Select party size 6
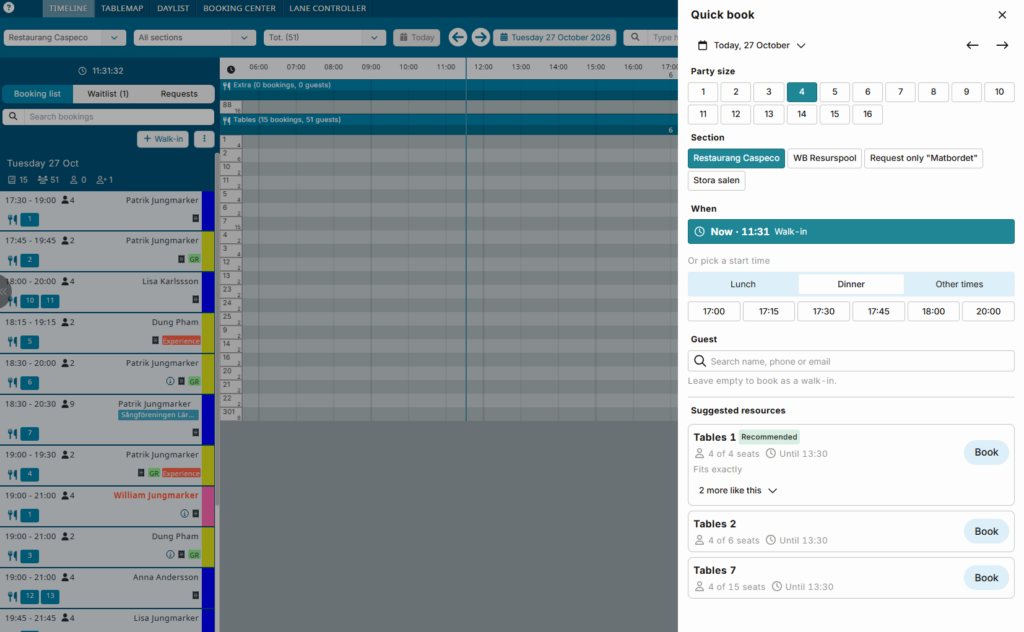Screen dimensions: 1024x632 click(x=867, y=92)
